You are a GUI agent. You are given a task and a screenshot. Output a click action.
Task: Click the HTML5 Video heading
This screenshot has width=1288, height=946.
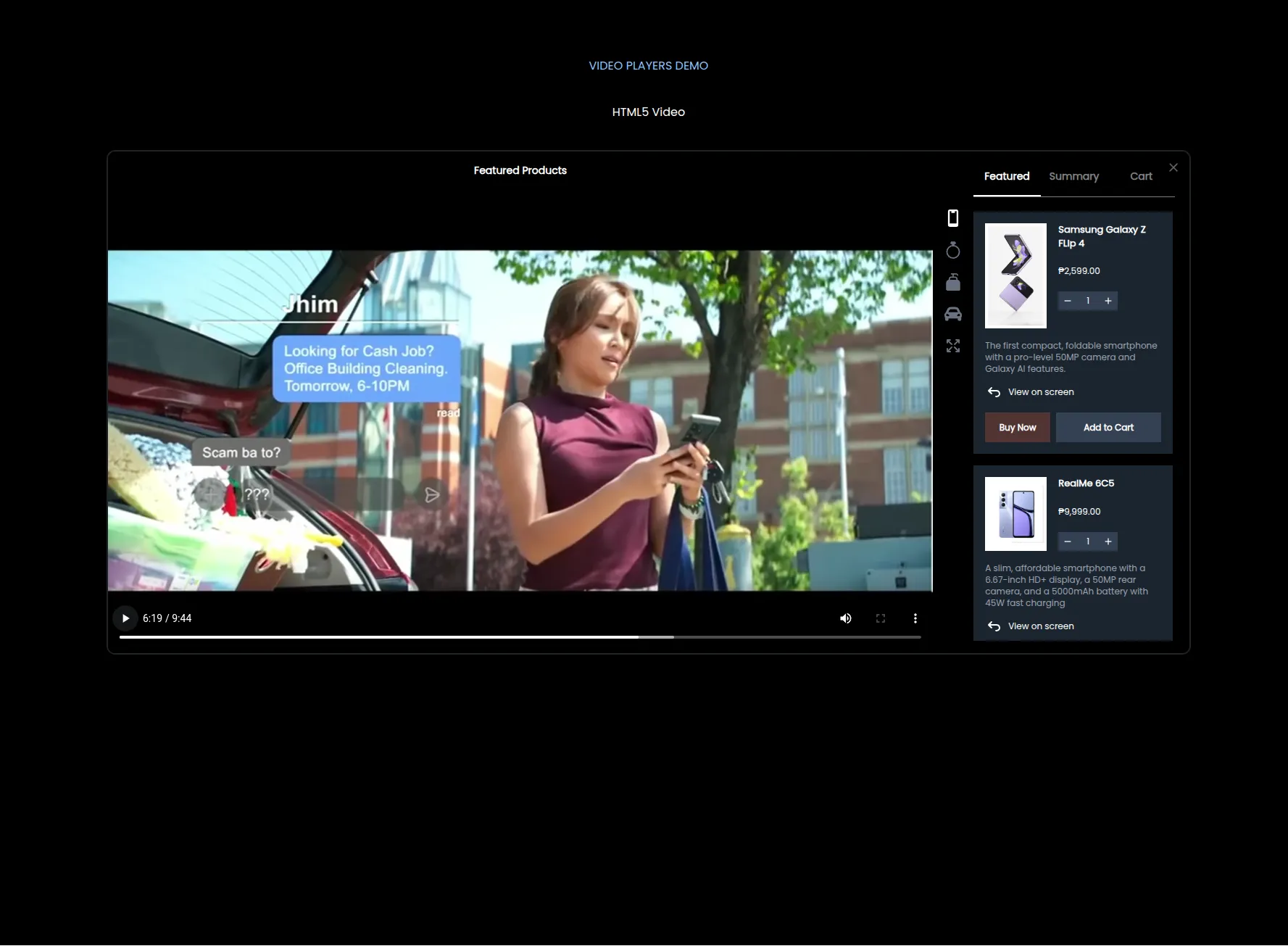[649, 112]
